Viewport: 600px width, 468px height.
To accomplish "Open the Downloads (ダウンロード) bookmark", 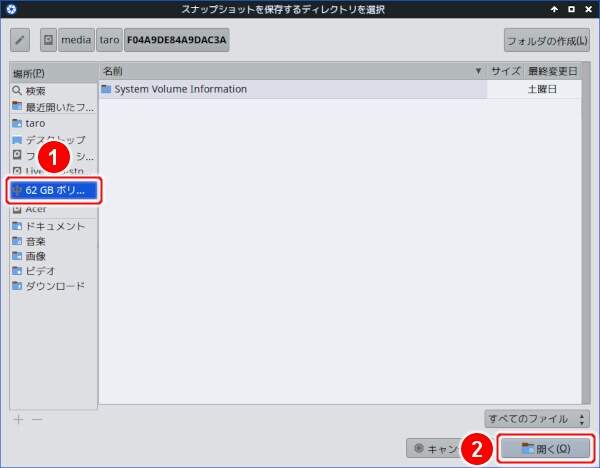I will click(55, 286).
